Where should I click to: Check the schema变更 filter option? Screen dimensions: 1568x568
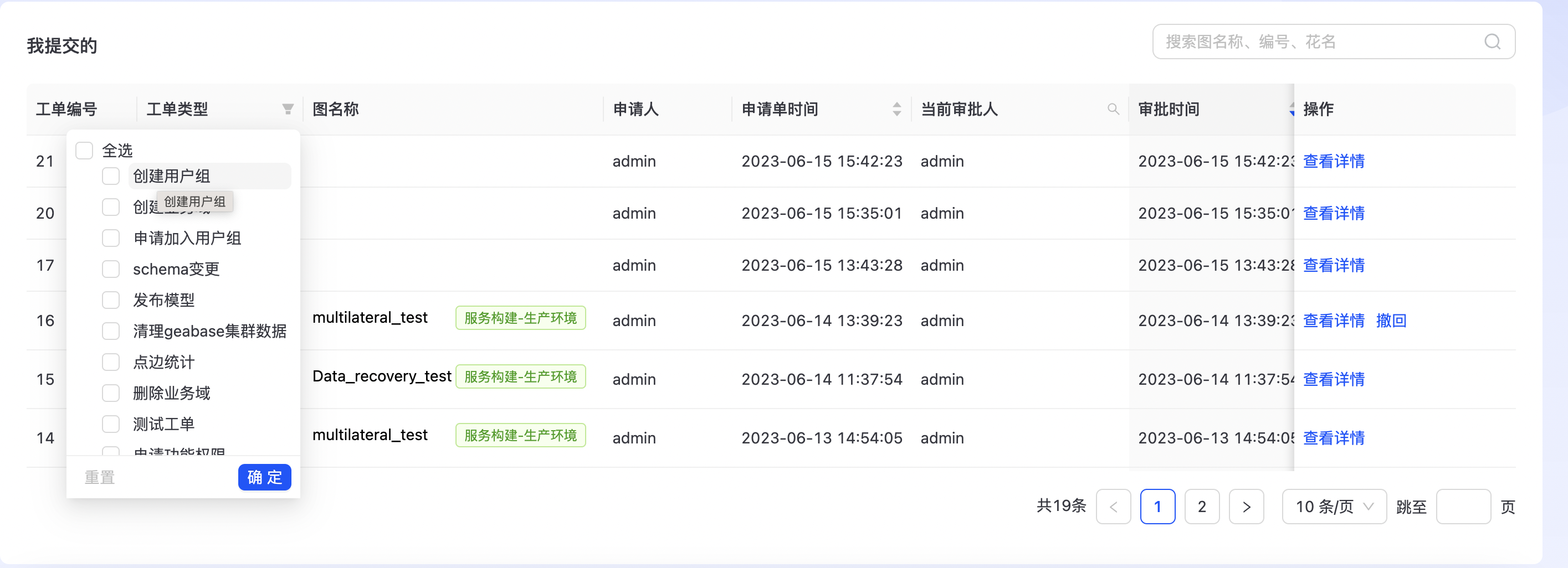point(111,269)
